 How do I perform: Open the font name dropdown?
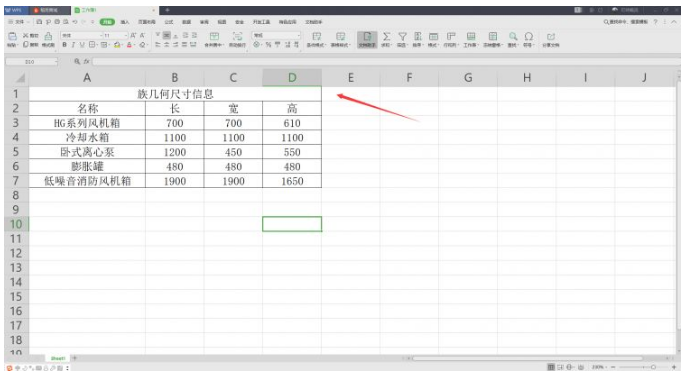click(x=101, y=35)
